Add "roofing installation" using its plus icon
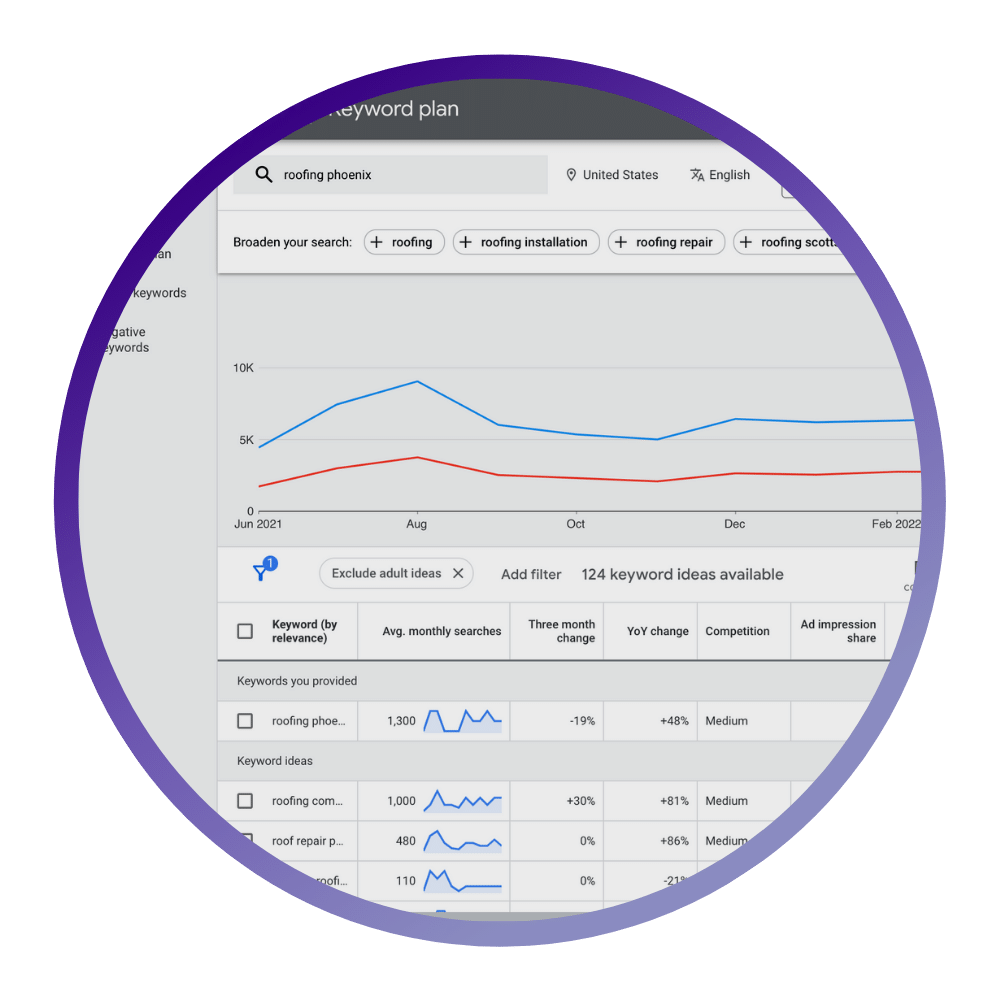The image size is (1000, 1000). click(465, 242)
